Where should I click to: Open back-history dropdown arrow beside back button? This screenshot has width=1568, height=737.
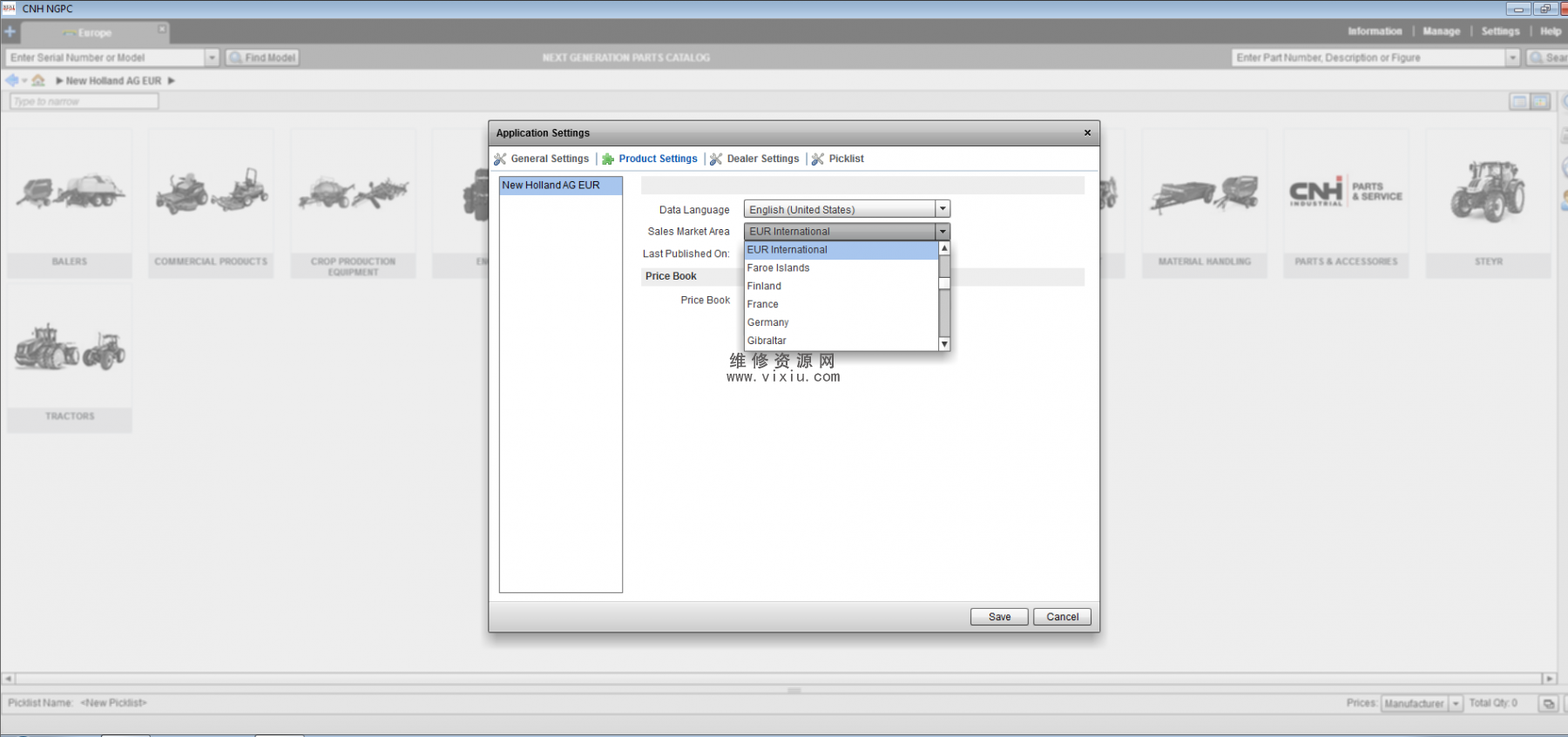(24, 81)
